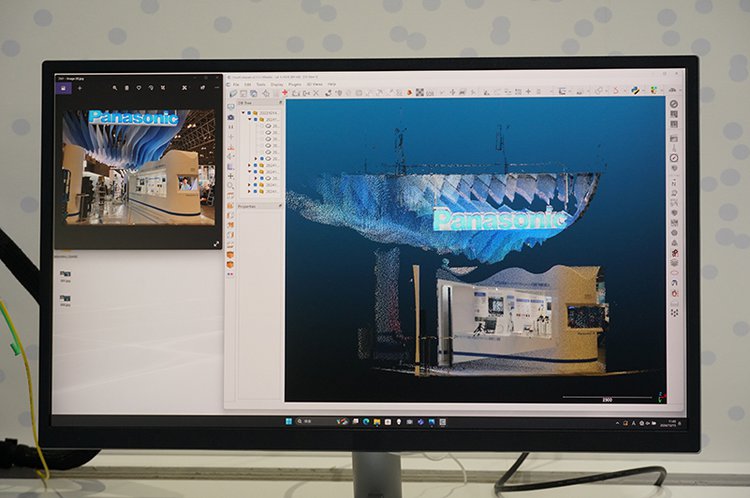Click the point picking star icon

(x=266, y=93)
